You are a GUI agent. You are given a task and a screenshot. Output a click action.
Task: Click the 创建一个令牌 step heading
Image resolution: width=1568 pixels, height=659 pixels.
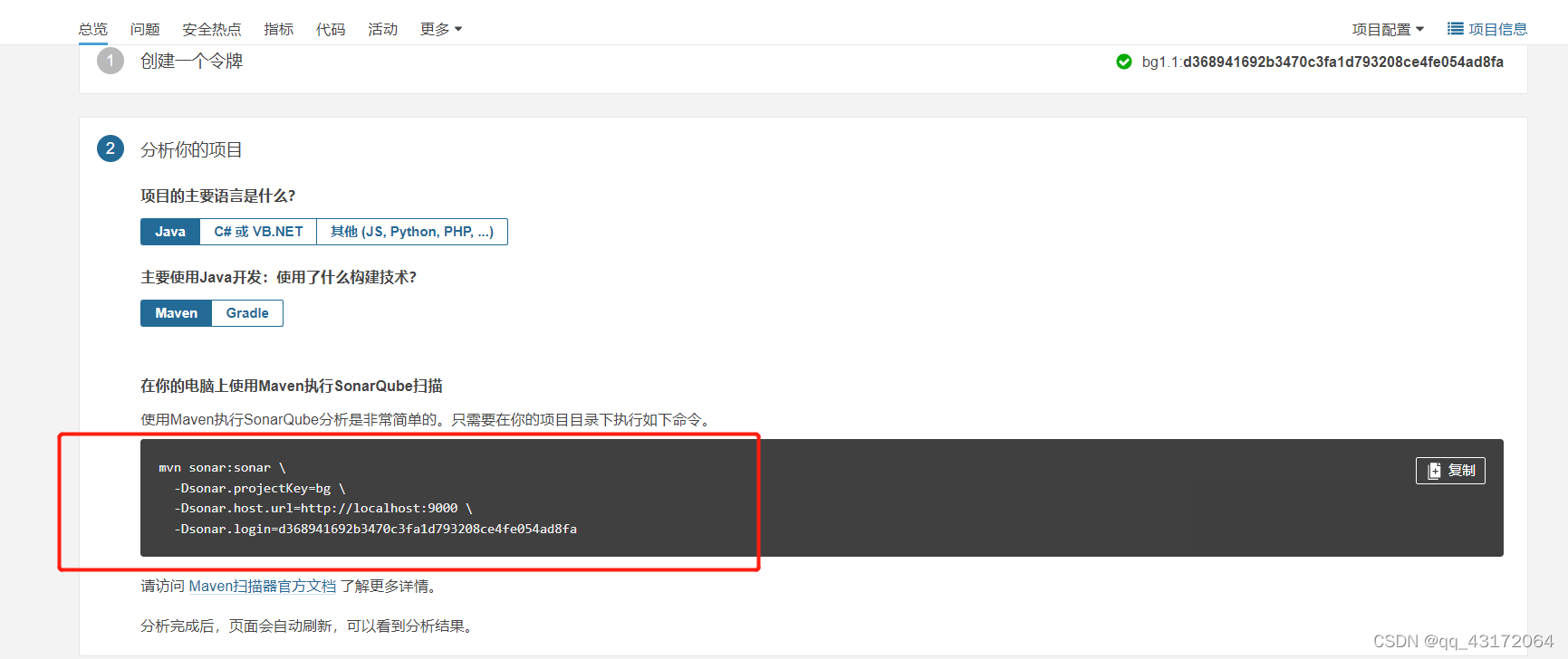coord(191,61)
